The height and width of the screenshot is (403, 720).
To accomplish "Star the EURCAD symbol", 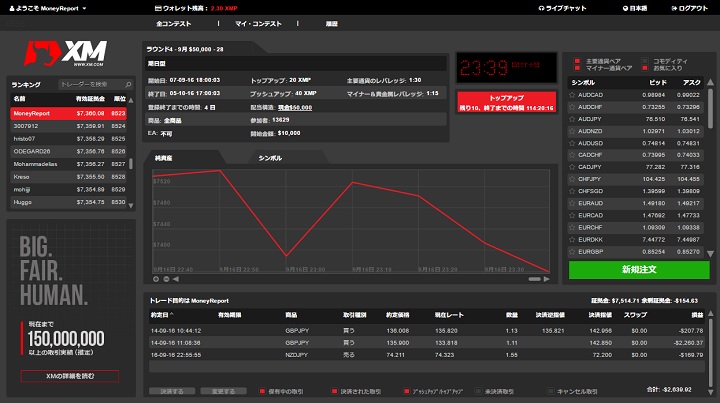I will [x=572, y=215].
